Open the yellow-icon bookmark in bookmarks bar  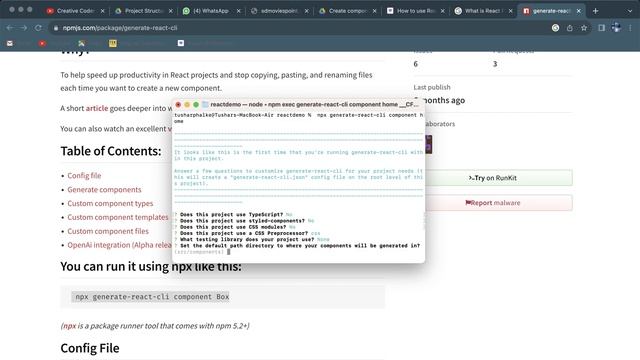113,43
